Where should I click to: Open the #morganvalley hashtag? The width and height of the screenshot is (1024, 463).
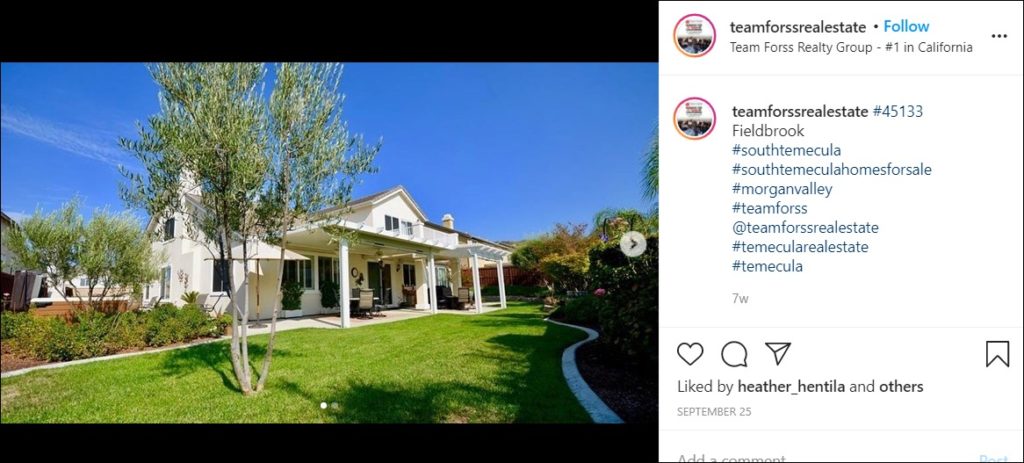[x=782, y=189]
